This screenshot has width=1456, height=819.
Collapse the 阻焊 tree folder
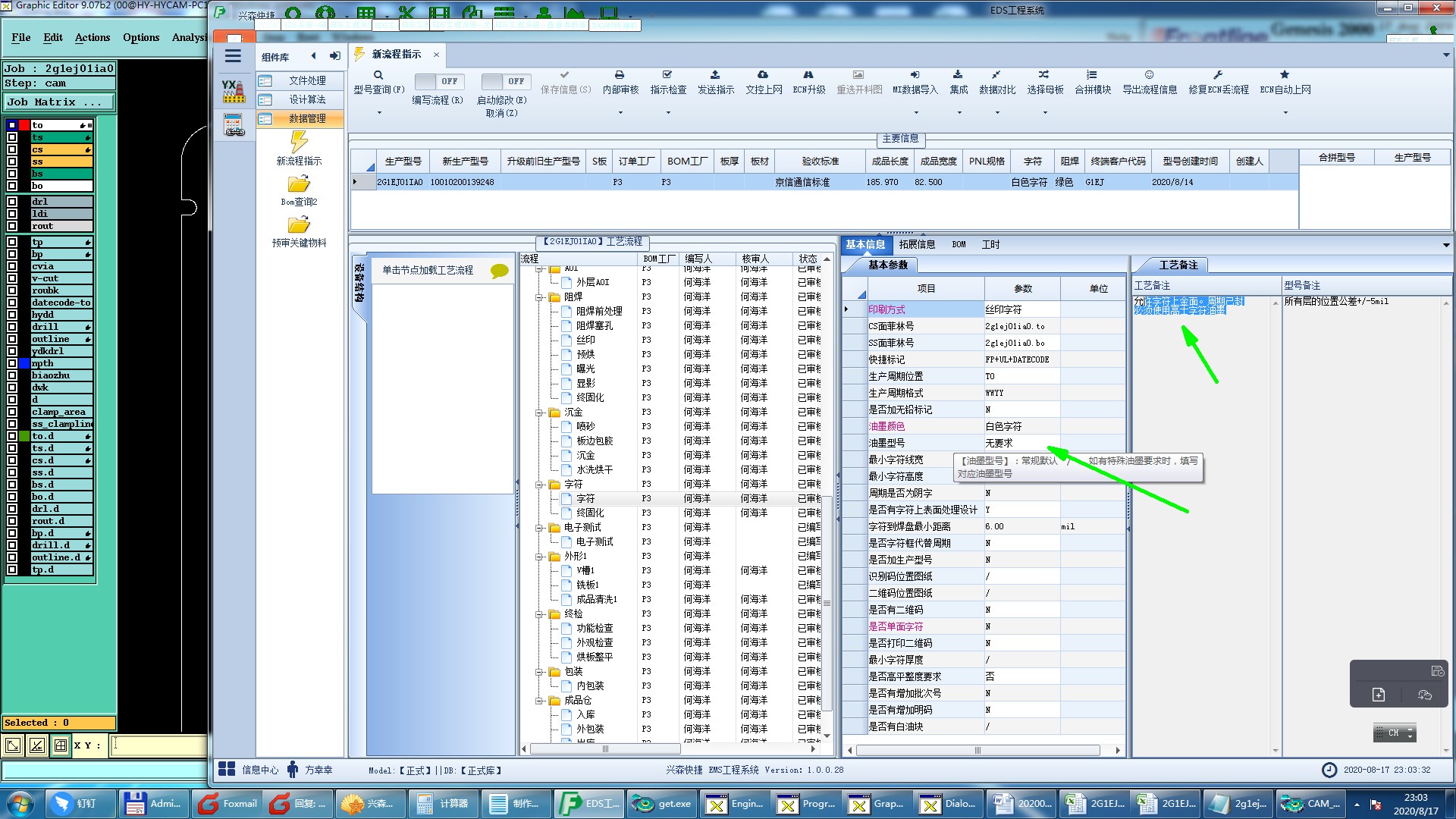tap(539, 297)
